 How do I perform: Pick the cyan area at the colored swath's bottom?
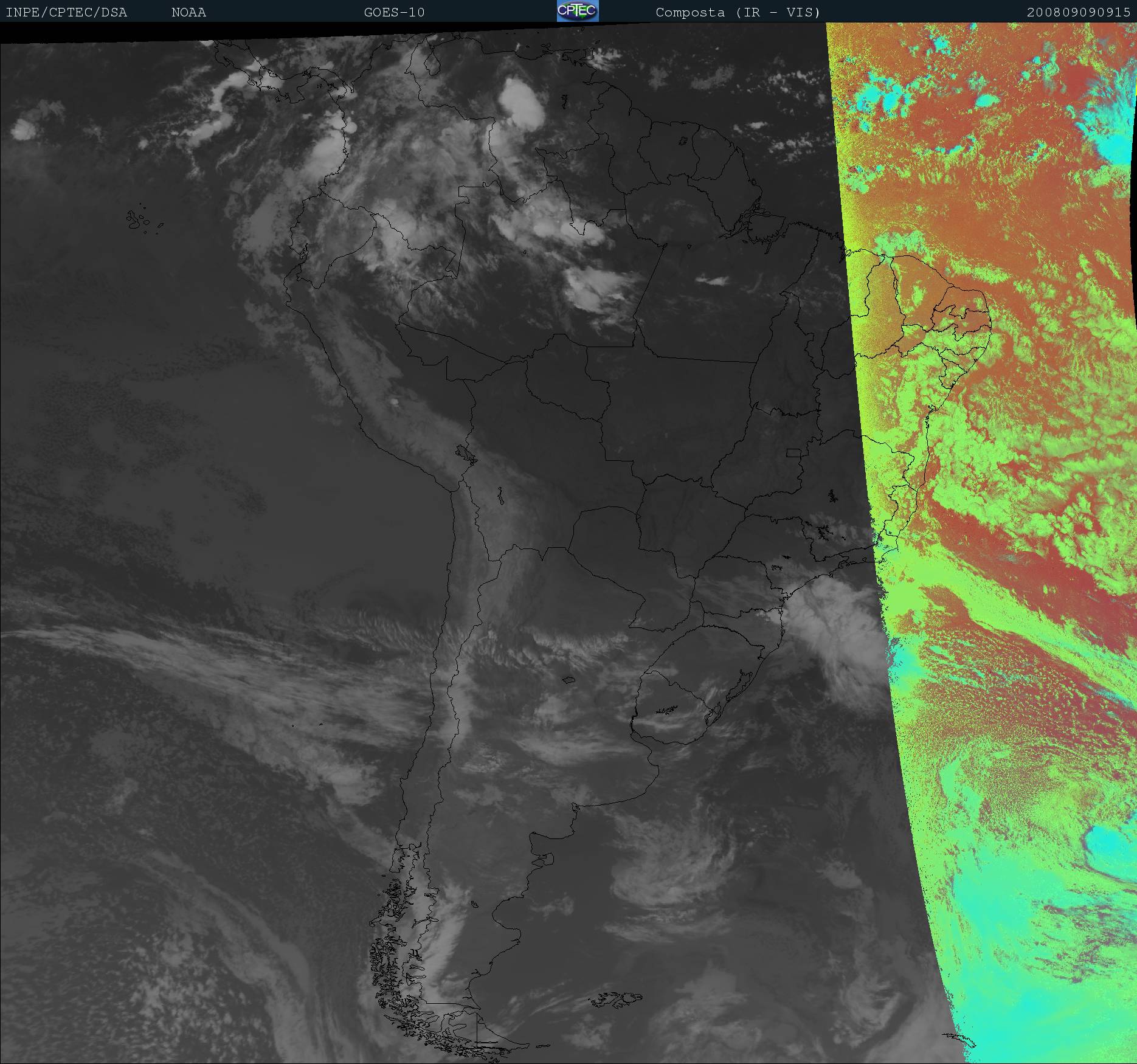coord(1021,948)
